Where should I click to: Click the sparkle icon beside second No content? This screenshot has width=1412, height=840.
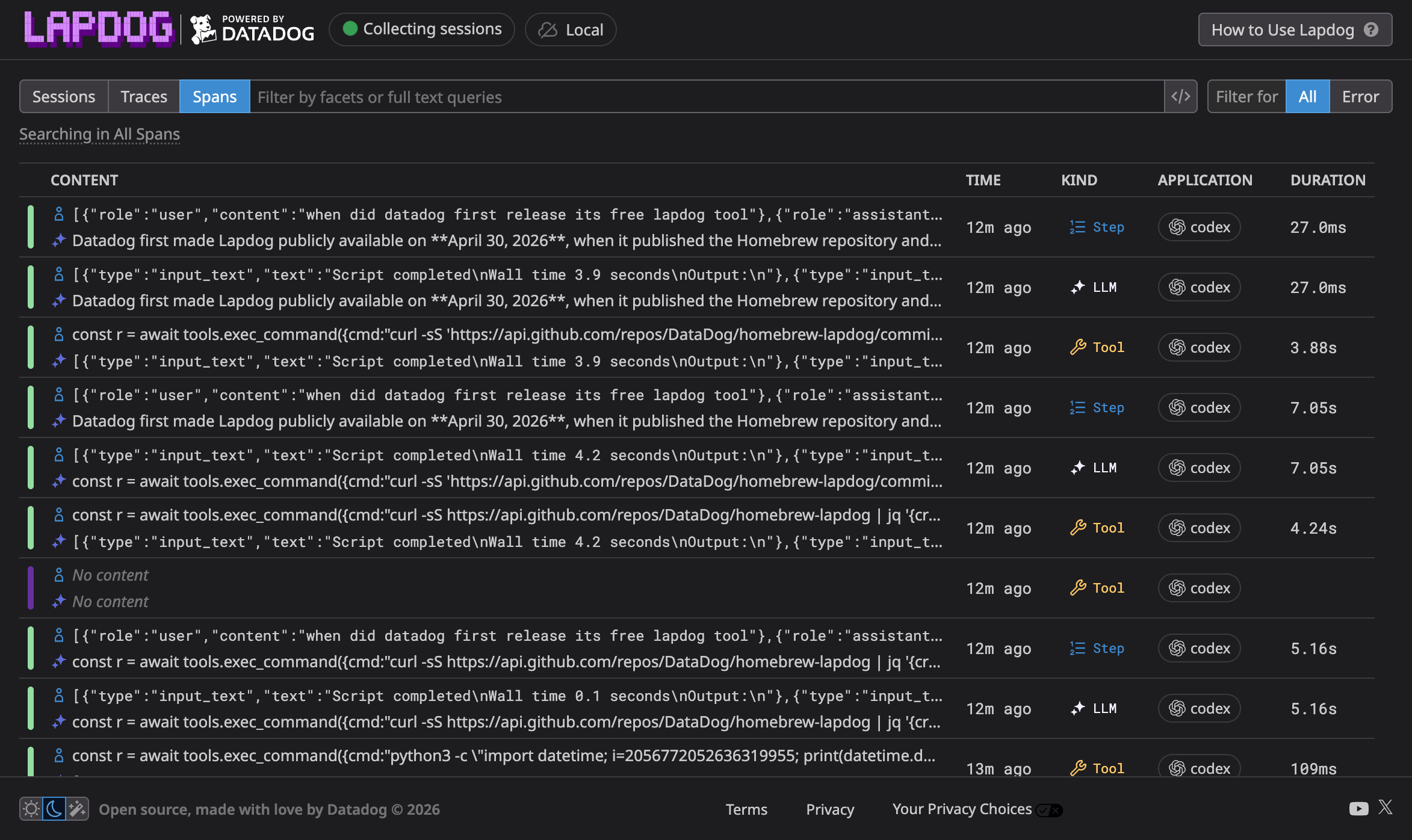(58, 601)
